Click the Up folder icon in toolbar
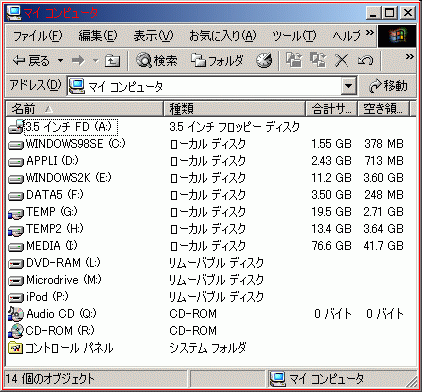The image size is (422, 392). tap(112, 61)
